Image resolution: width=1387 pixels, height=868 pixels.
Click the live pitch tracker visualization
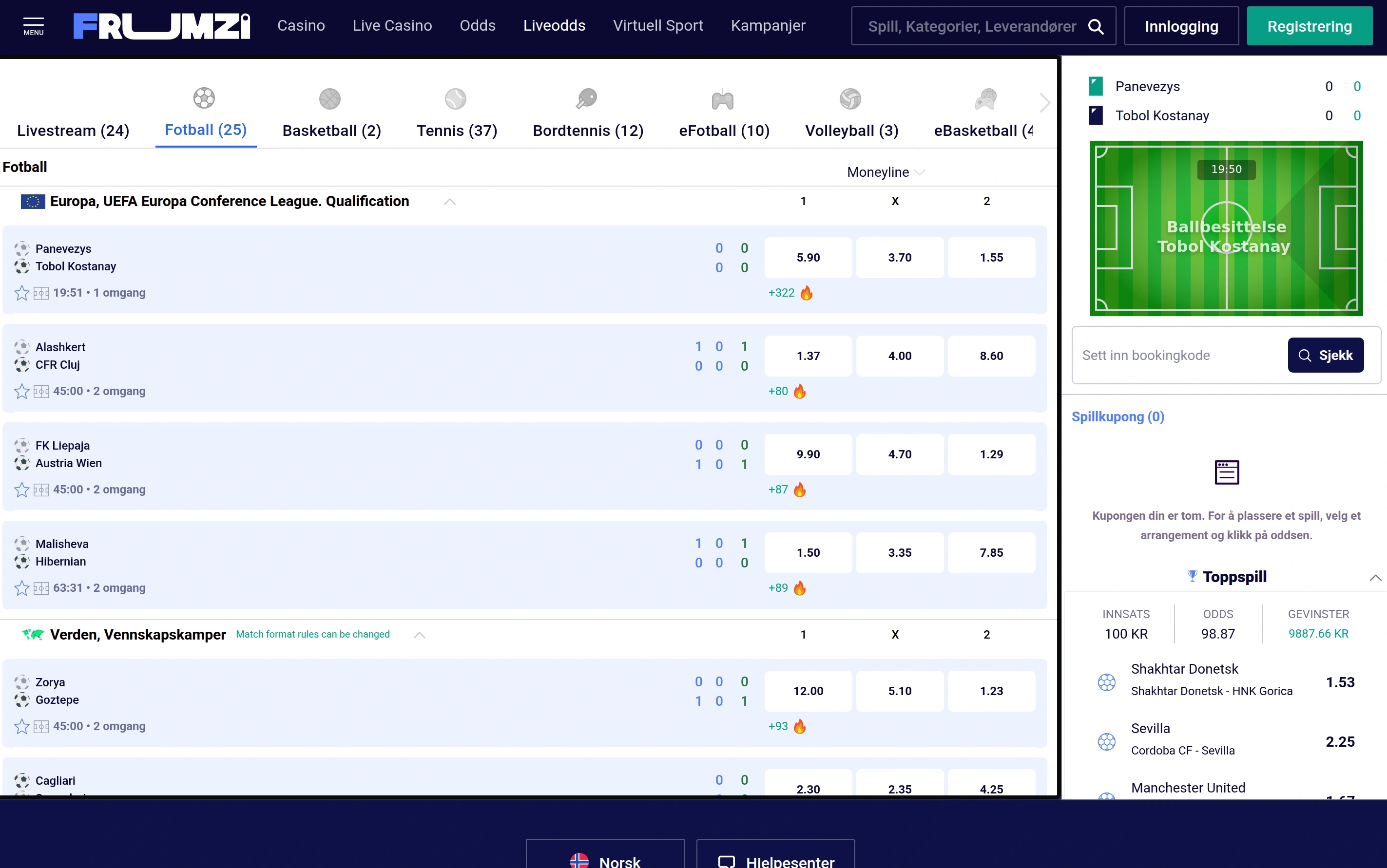click(1226, 228)
